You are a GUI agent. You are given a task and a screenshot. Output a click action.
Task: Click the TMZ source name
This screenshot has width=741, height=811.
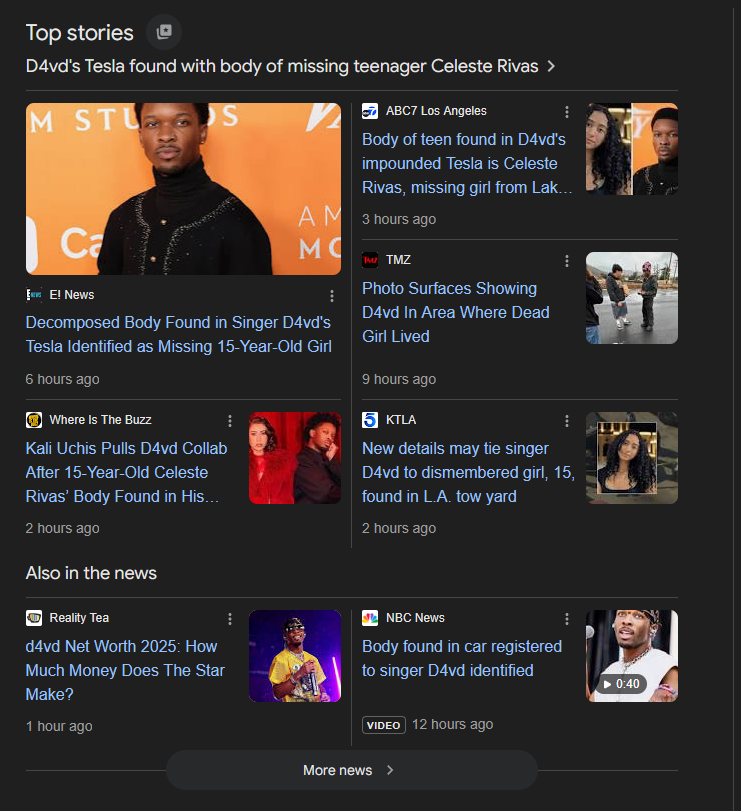point(398,260)
